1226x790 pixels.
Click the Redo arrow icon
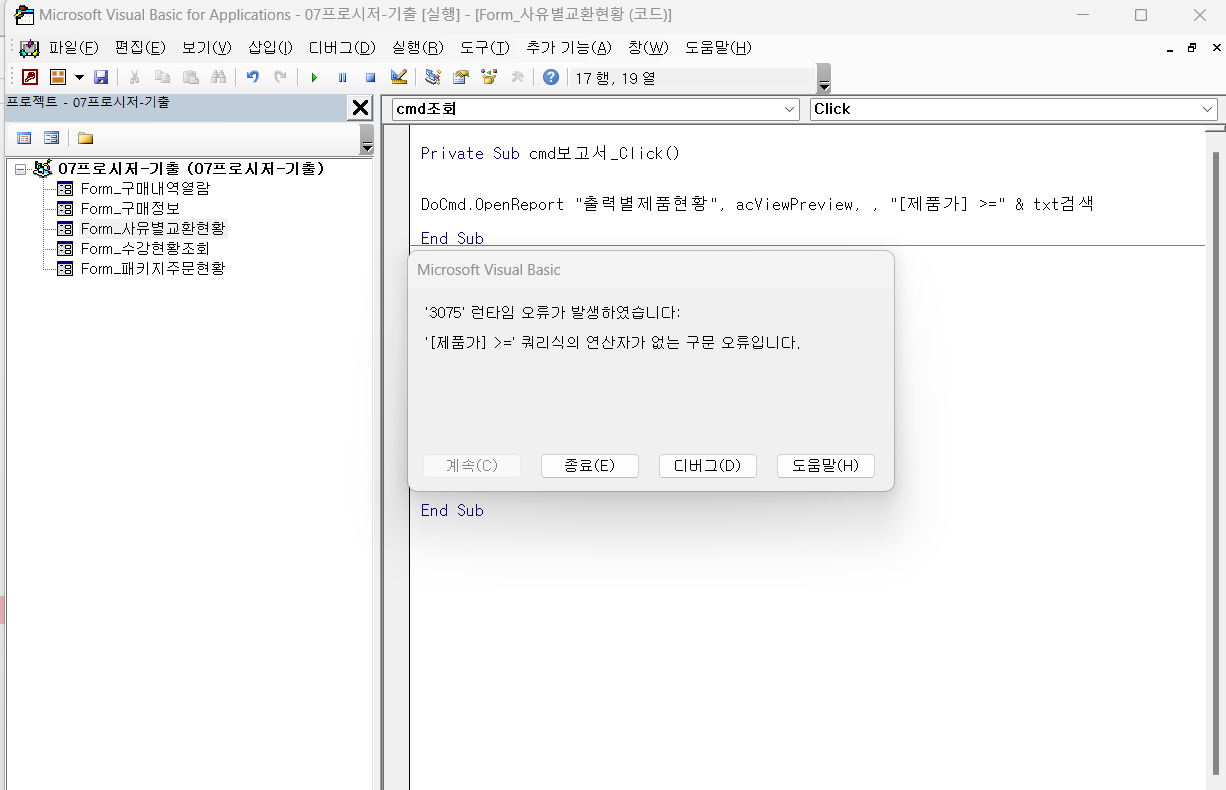point(280,77)
